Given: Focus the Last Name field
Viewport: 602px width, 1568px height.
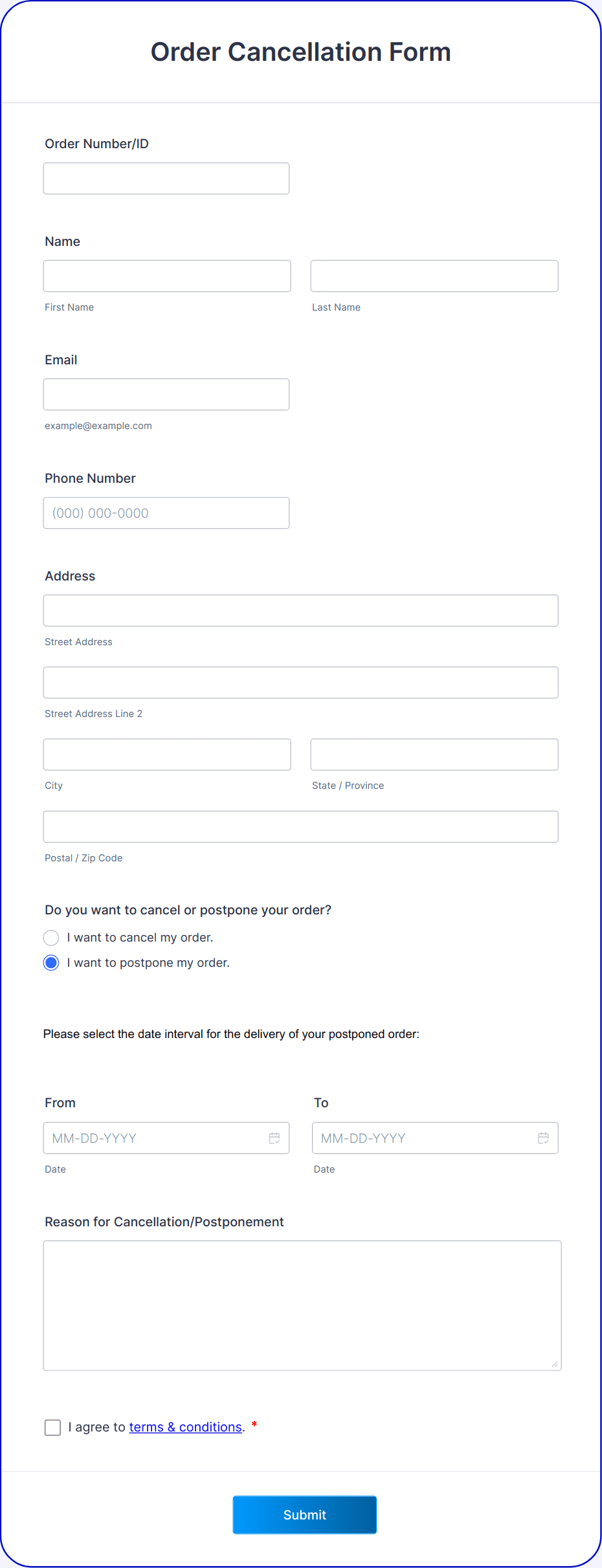Looking at the screenshot, I should tap(433, 276).
